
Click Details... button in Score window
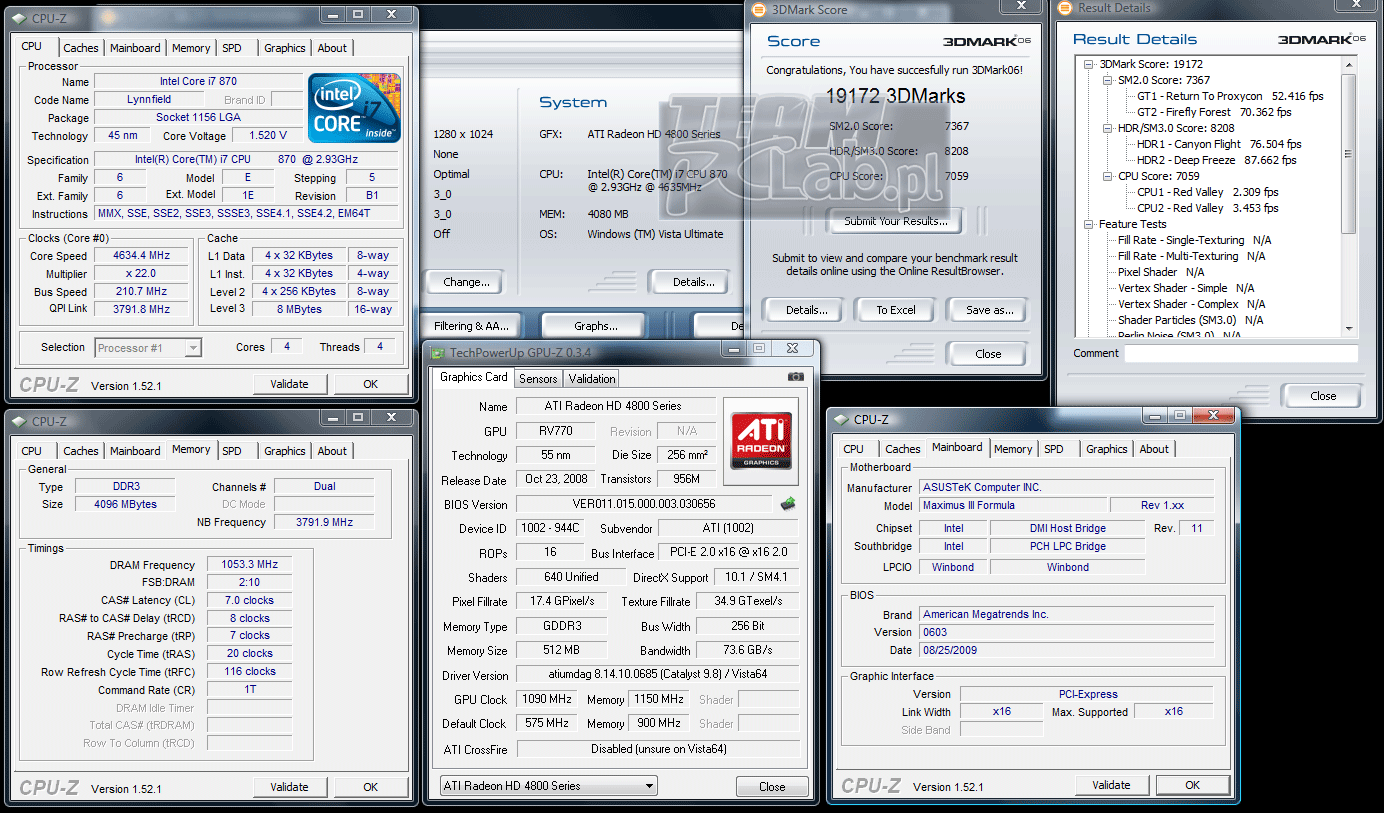click(806, 310)
